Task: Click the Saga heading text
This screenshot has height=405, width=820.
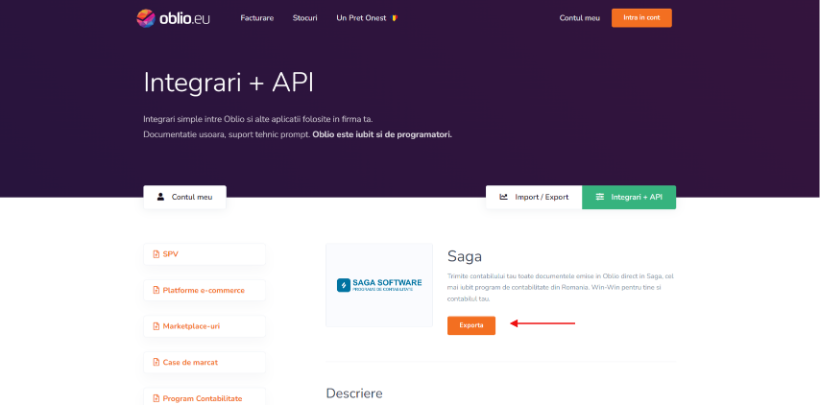Action: click(x=464, y=256)
